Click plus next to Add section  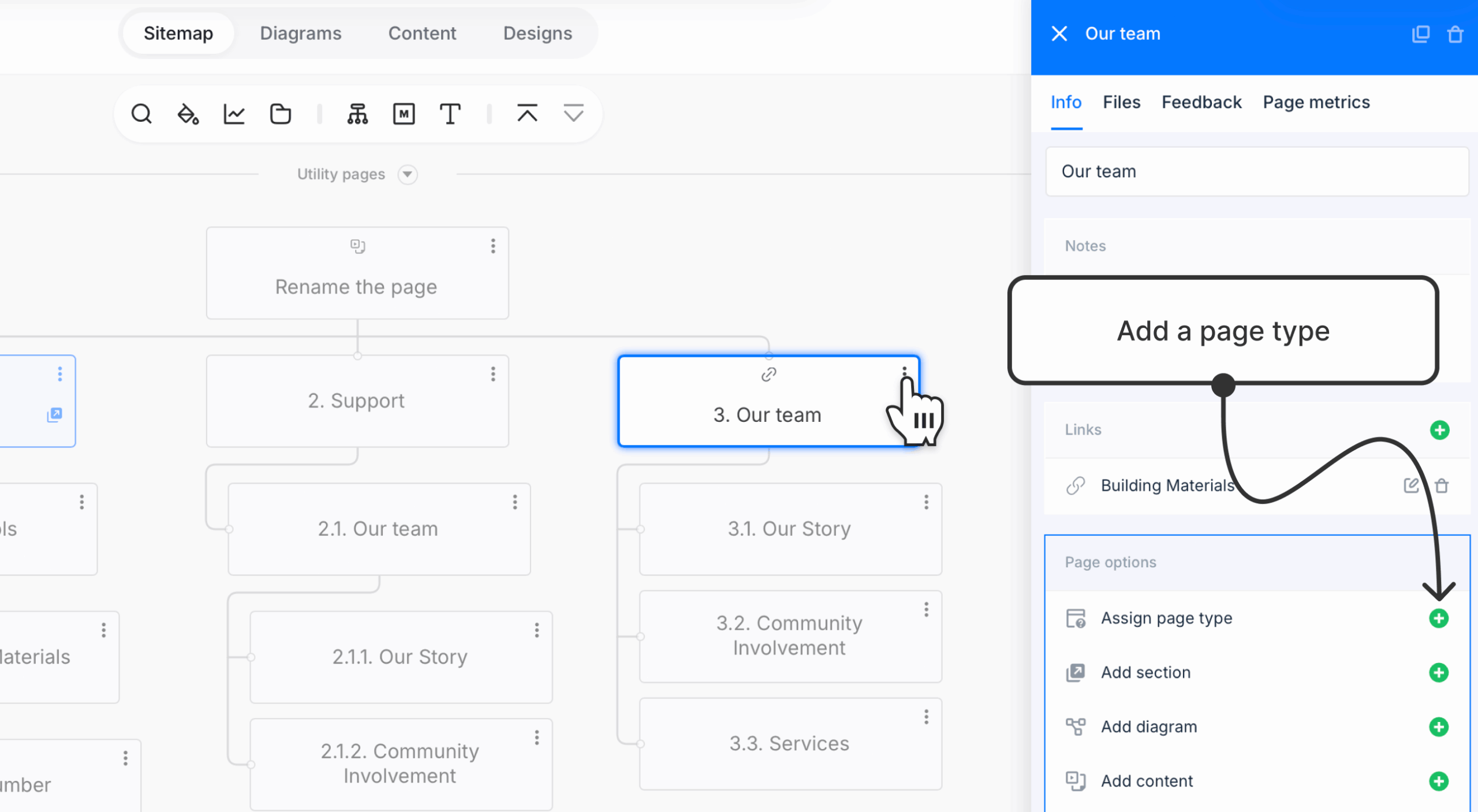tap(1438, 672)
